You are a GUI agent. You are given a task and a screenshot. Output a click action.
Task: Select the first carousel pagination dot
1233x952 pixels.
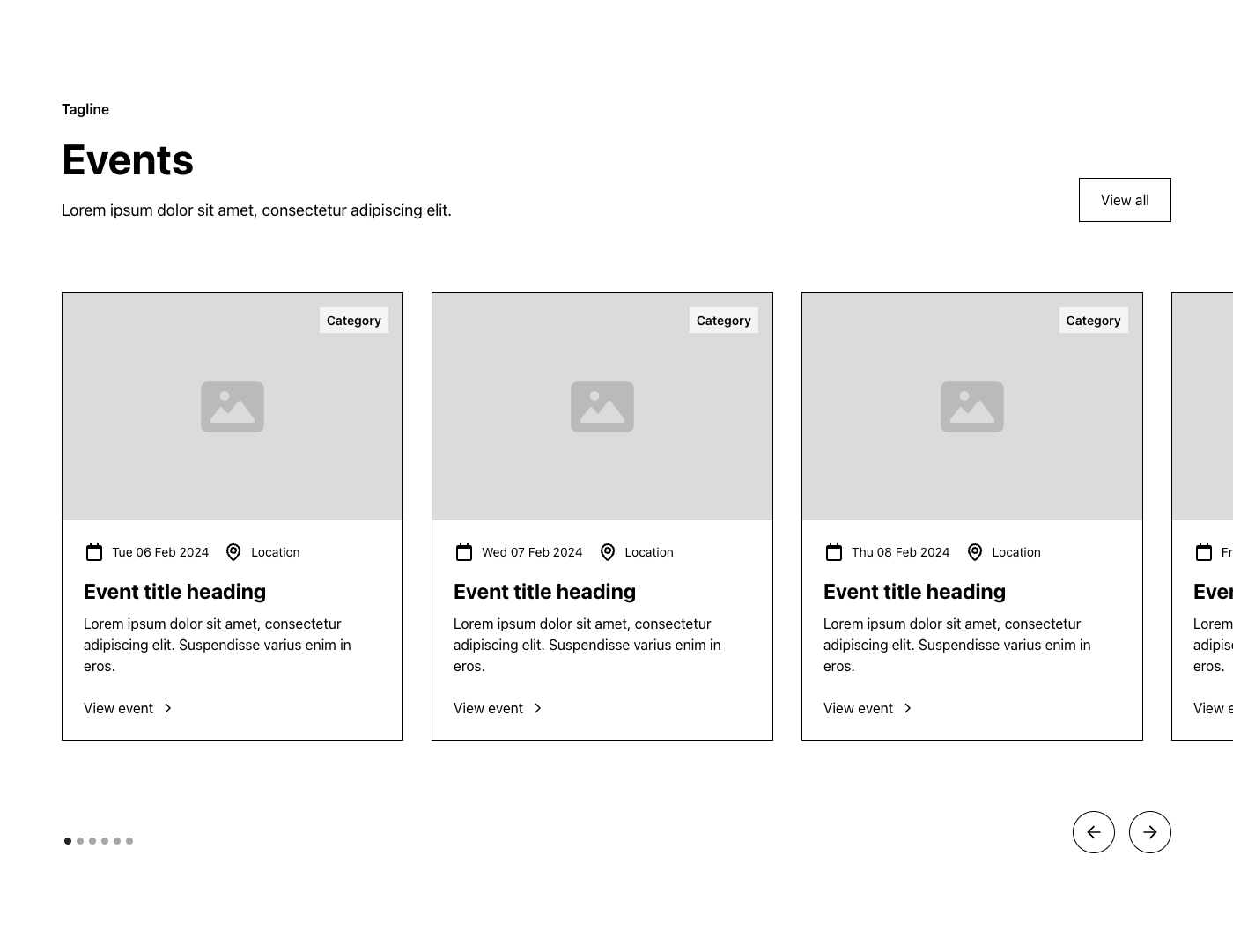[68, 841]
